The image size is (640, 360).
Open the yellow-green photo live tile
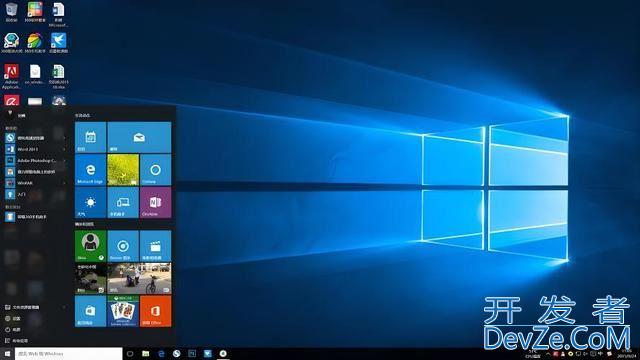(x=123, y=170)
